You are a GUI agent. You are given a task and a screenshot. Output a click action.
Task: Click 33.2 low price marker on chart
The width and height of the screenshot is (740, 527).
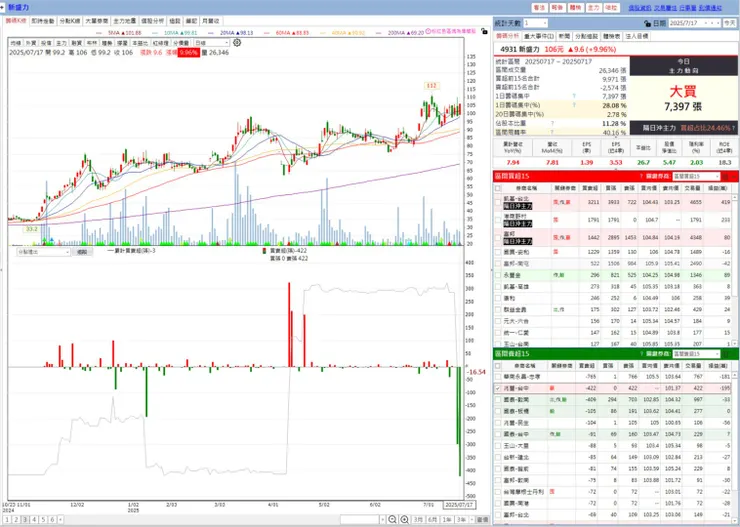[32, 229]
